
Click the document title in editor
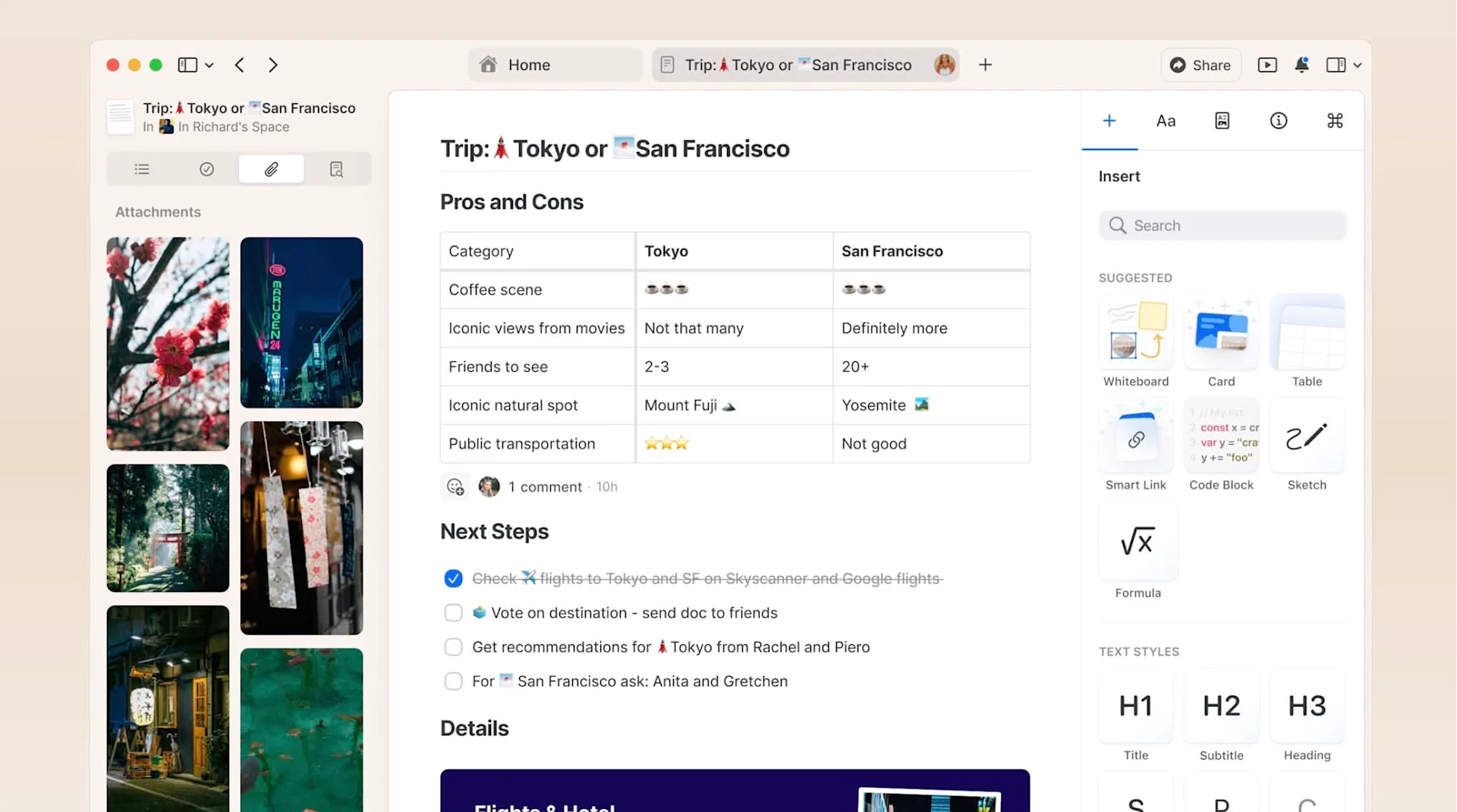coord(615,149)
